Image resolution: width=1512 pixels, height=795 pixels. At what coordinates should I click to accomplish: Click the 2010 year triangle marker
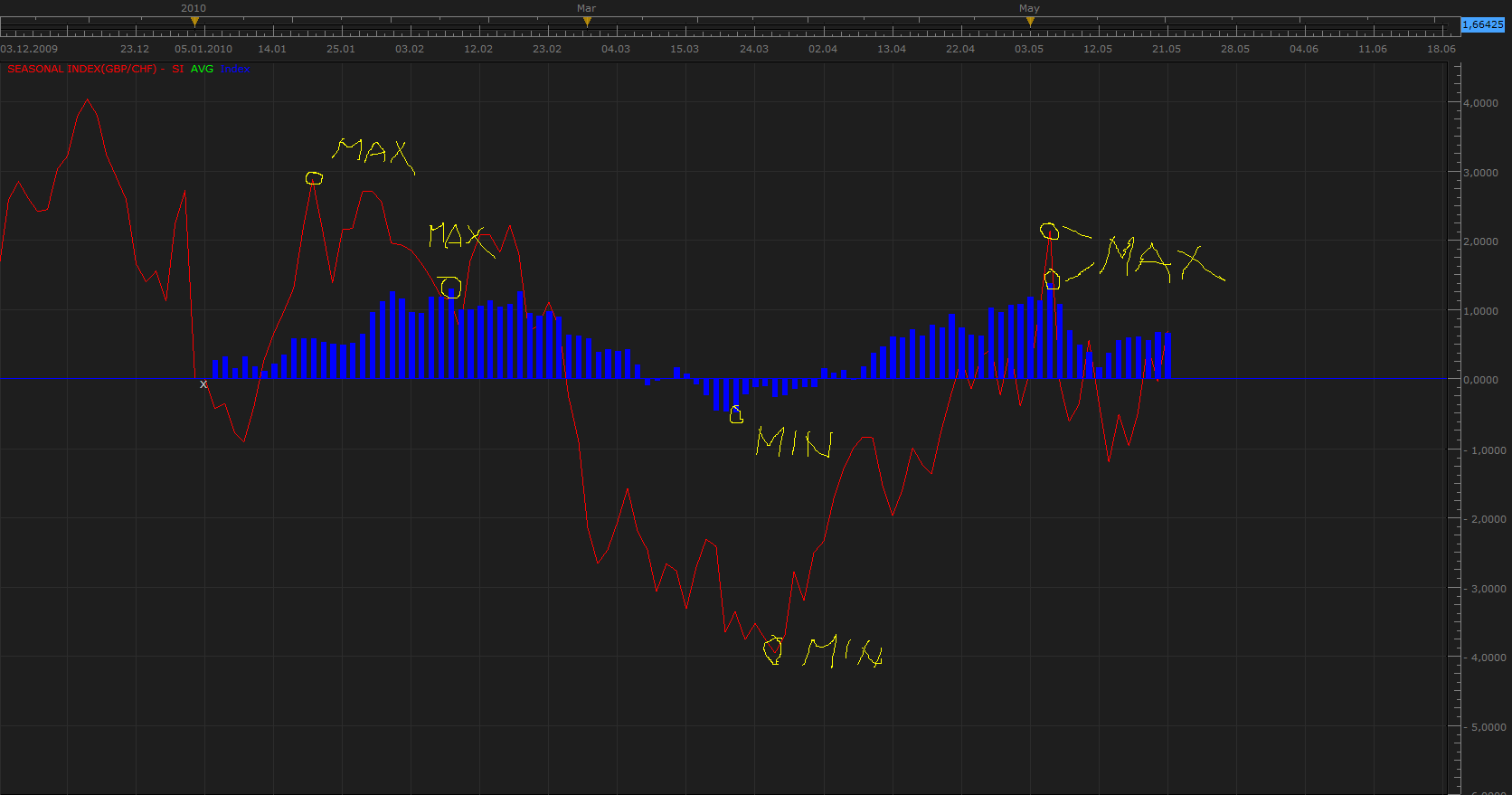194,21
